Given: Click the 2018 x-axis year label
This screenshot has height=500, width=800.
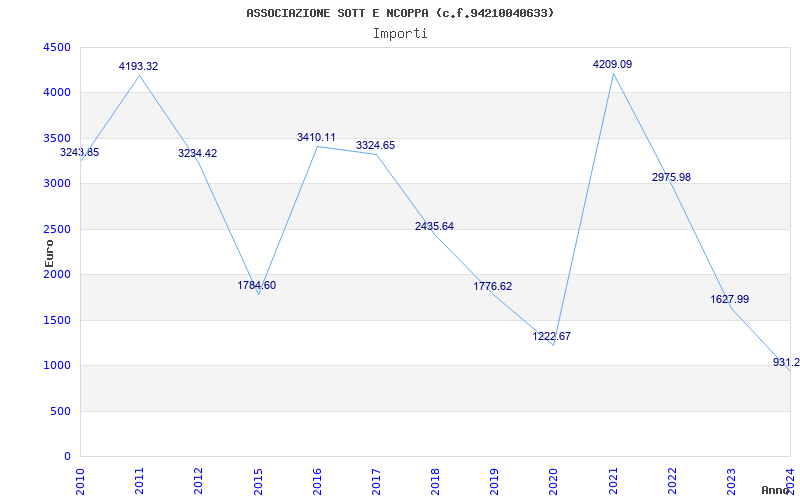Looking at the screenshot, I should [435, 481].
